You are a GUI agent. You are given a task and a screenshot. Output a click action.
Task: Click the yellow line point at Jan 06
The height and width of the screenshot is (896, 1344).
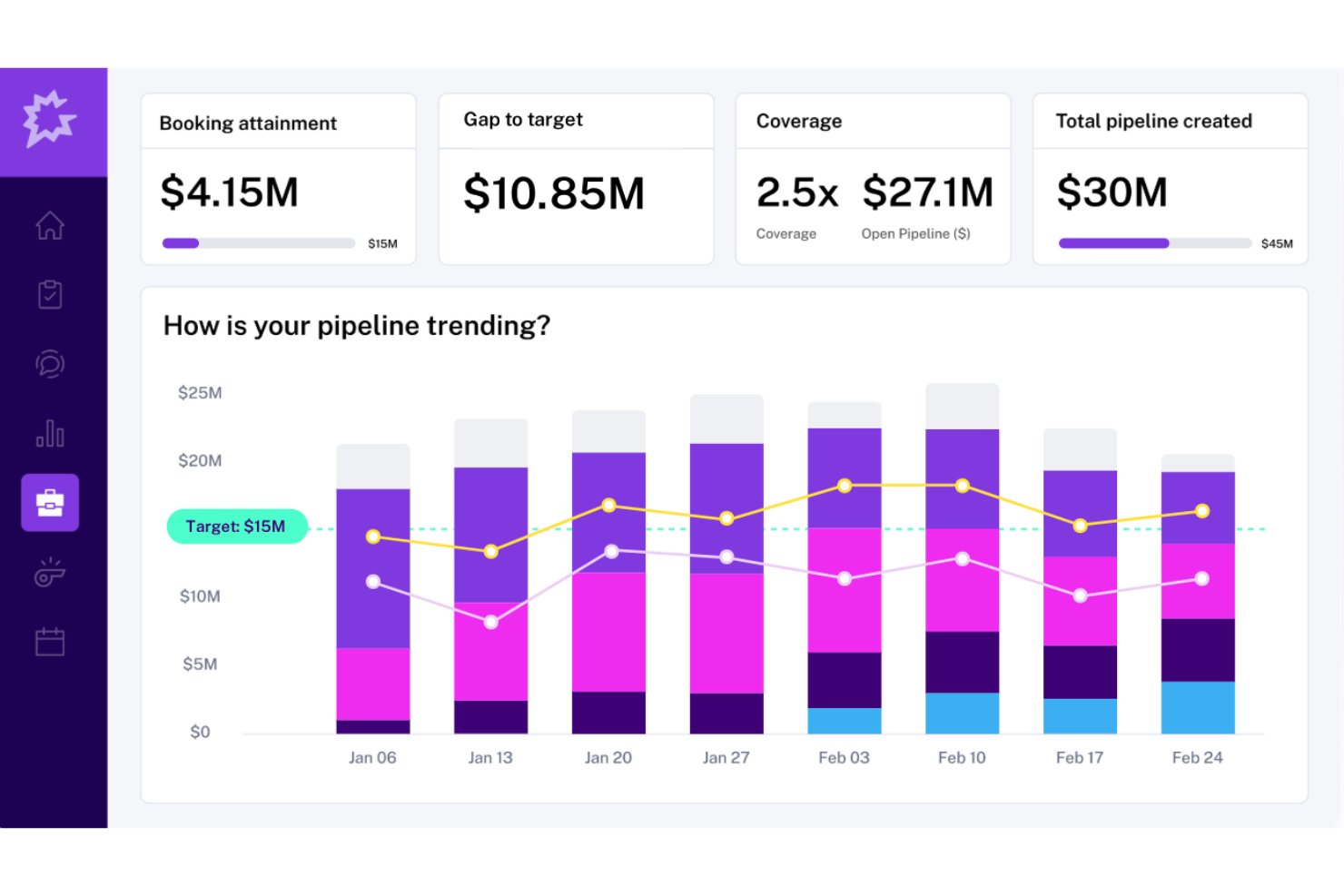click(373, 537)
